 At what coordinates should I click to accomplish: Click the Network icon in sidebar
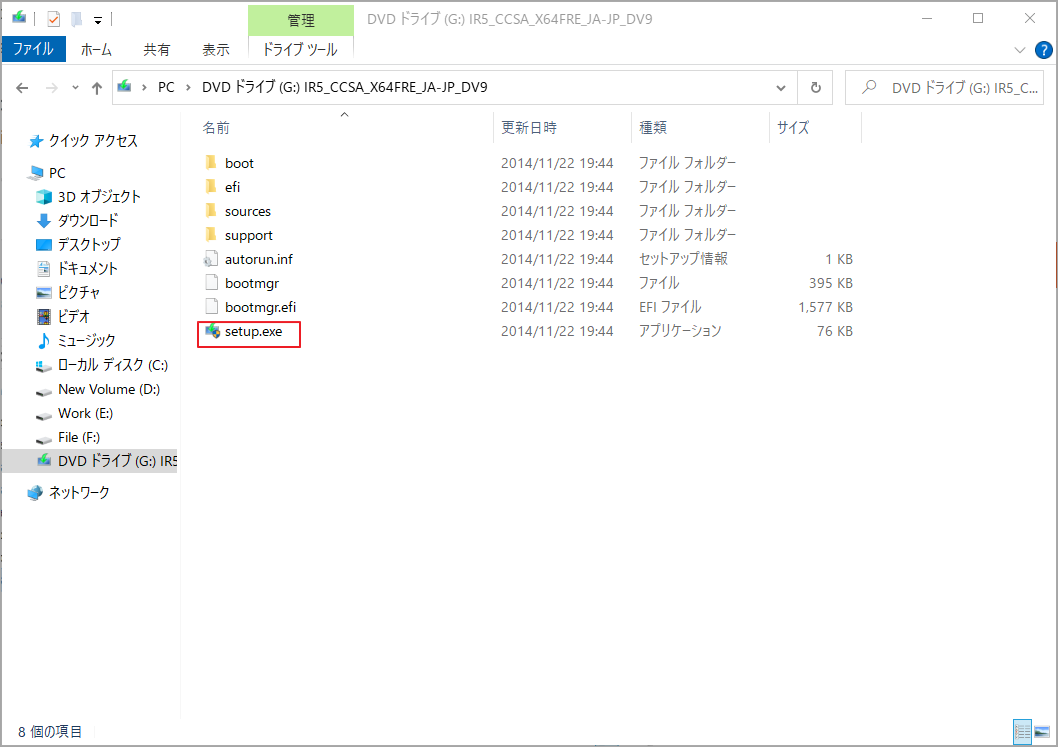35,493
